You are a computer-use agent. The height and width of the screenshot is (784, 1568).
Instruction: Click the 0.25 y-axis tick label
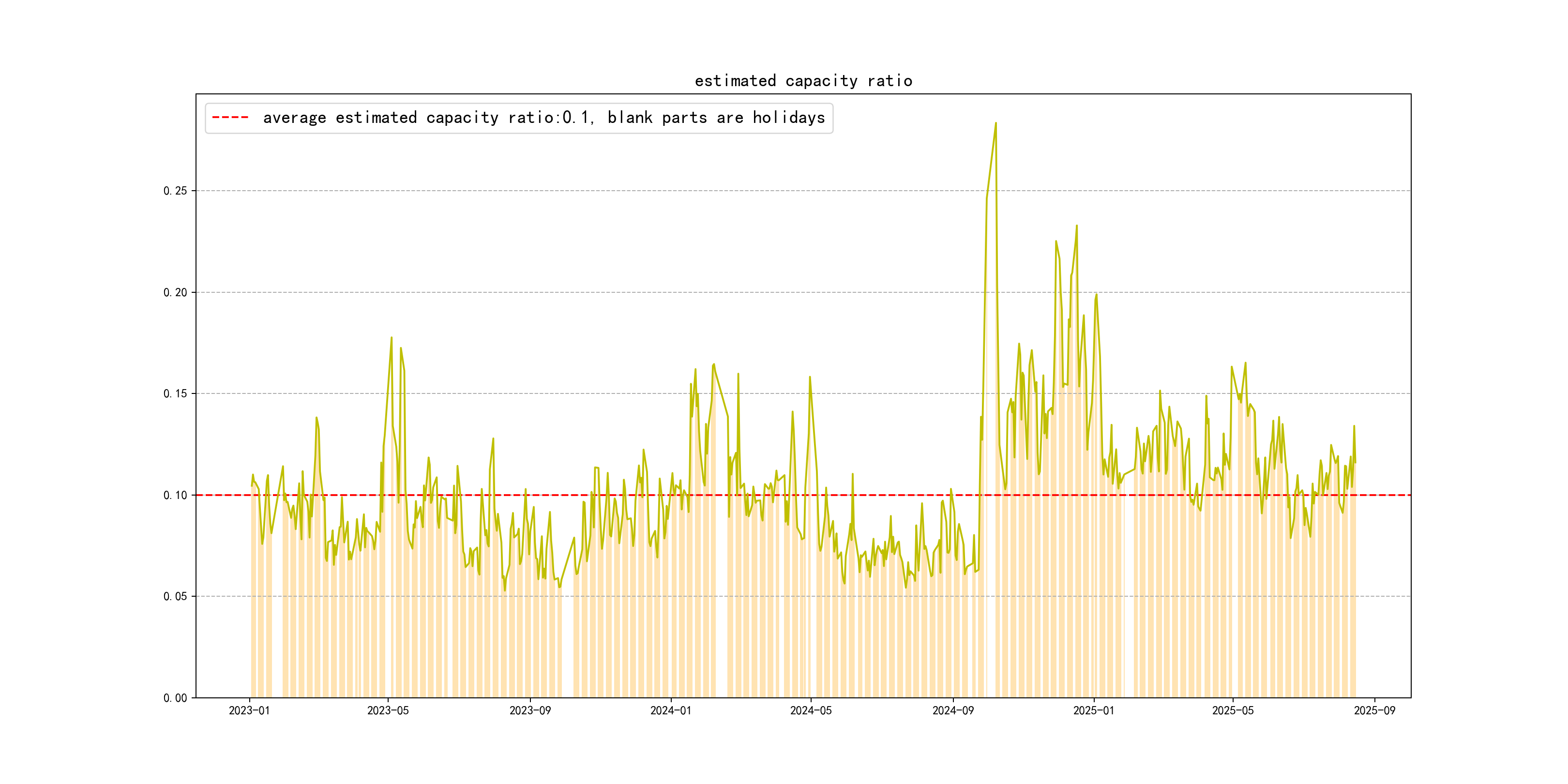[175, 191]
